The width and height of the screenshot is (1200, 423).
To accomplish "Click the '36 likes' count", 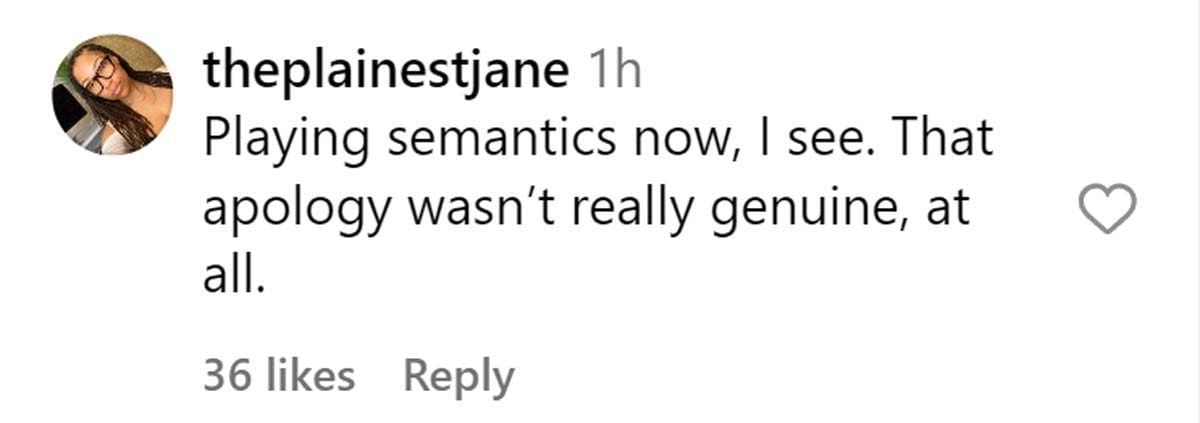I will (x=279, y=377).
